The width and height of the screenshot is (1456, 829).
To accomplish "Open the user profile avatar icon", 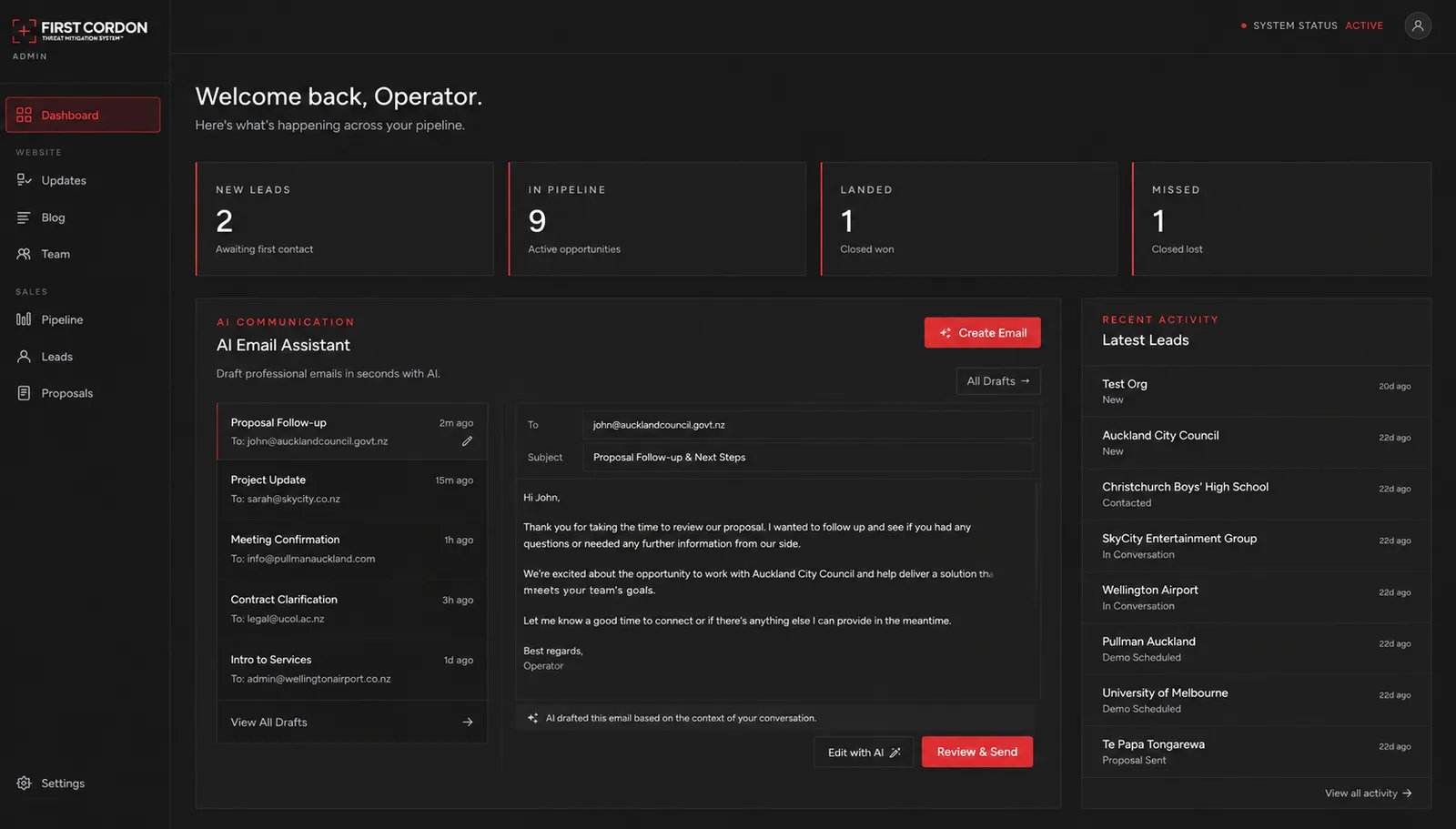I will (1417, 25).
